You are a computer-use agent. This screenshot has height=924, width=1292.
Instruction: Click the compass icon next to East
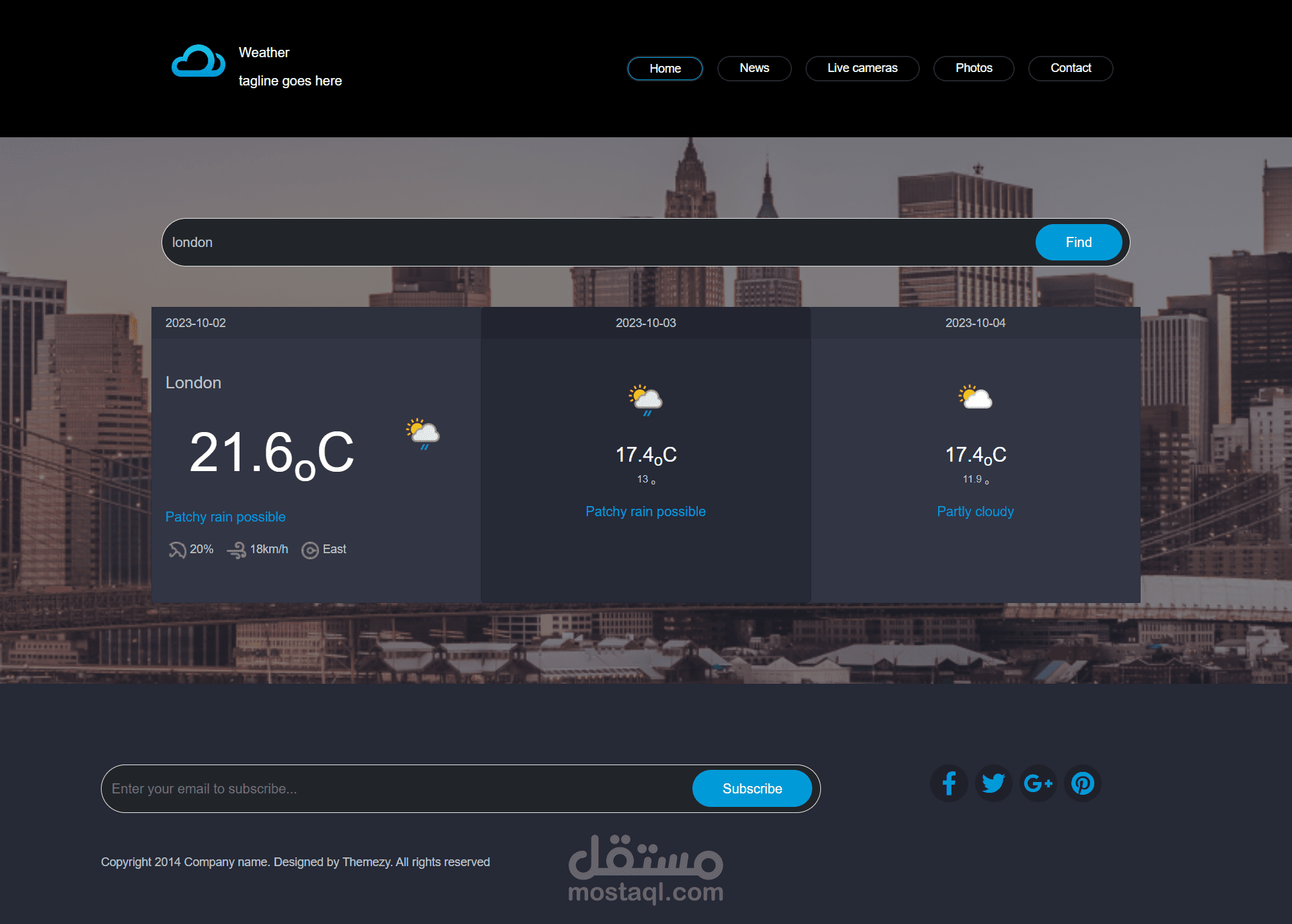(310, 550)
